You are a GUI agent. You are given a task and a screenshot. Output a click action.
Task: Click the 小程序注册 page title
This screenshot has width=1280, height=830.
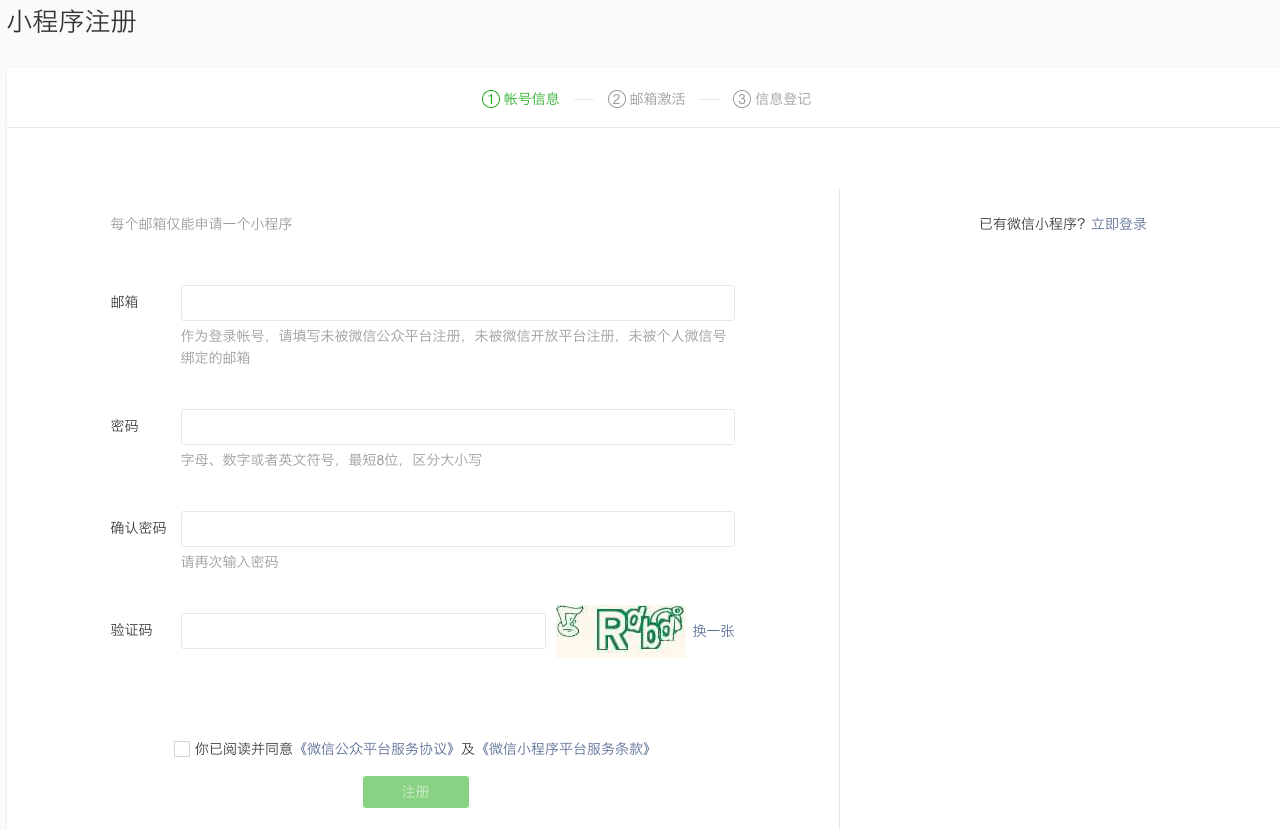[72, 22]
